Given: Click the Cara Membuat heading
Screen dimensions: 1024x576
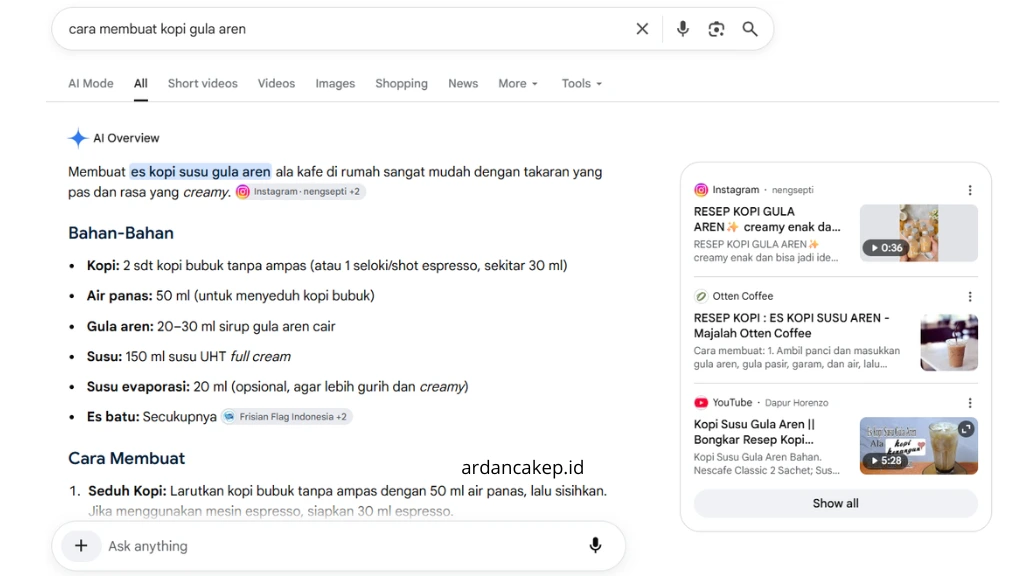Looking at the screenshot, I should tap(127, 458).
